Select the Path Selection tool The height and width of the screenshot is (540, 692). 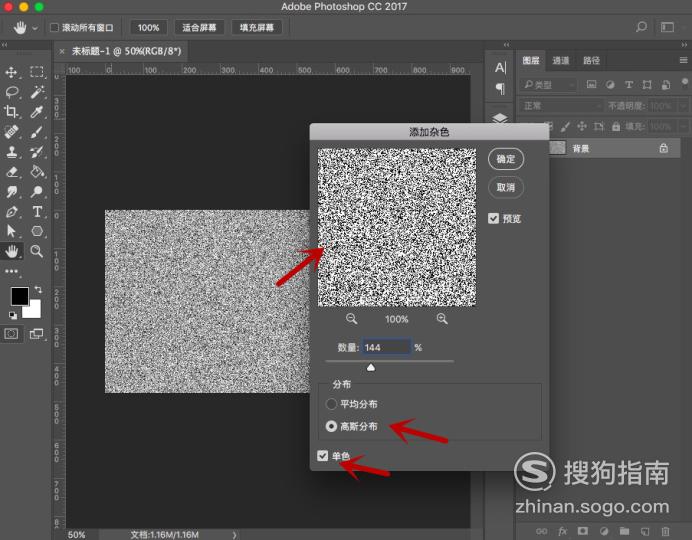coord(11,231)
